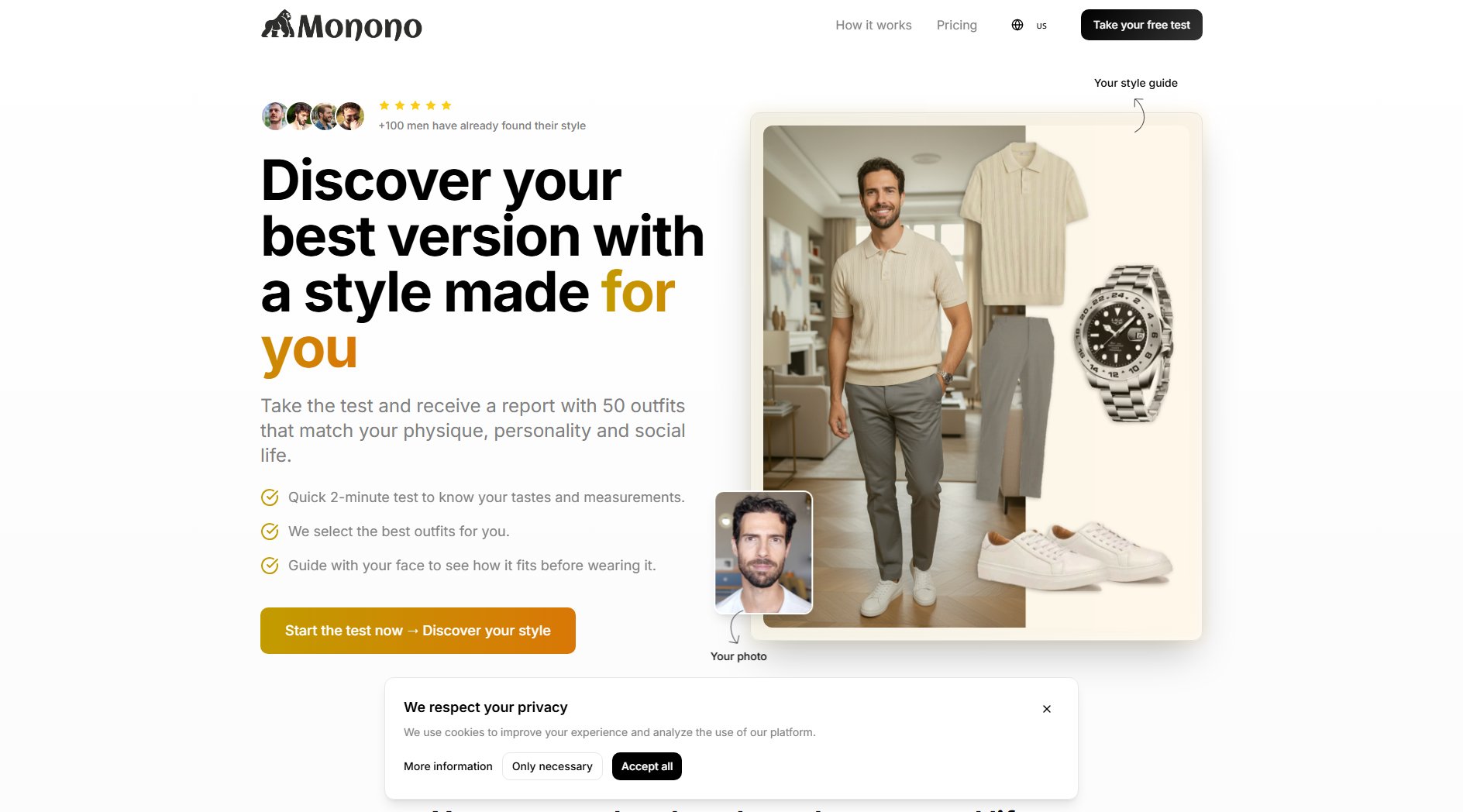The image size is (1463, 812).
Task: Click the Monono gorilla logo
Action: [x=341, y=26]
